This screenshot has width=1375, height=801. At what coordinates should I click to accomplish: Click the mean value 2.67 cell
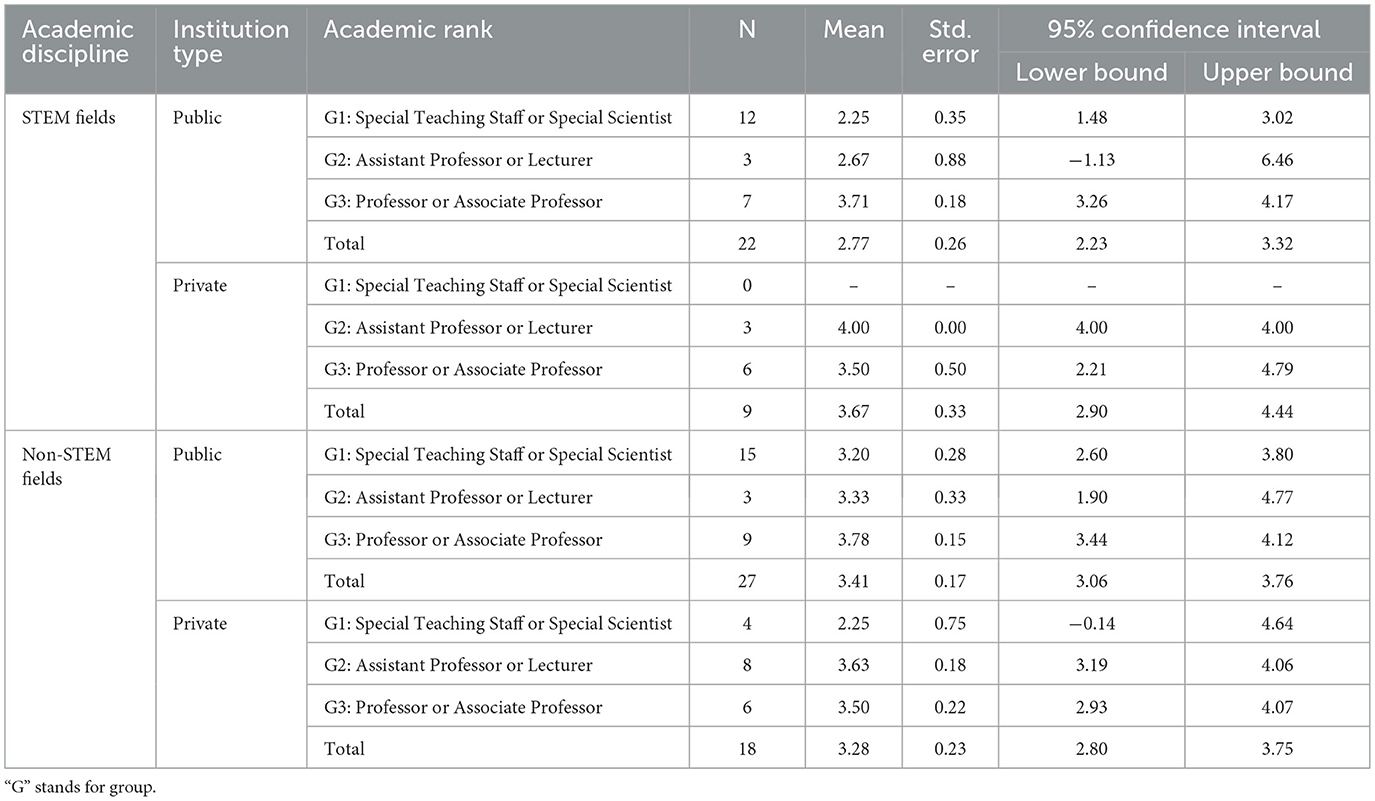[x=854, y=159]
